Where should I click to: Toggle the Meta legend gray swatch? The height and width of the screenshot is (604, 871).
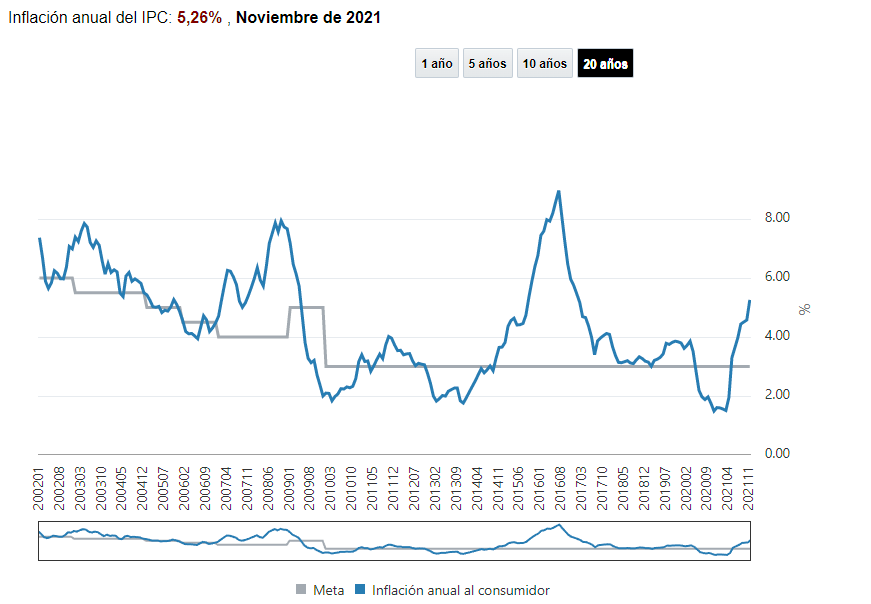tap(301, 589)
